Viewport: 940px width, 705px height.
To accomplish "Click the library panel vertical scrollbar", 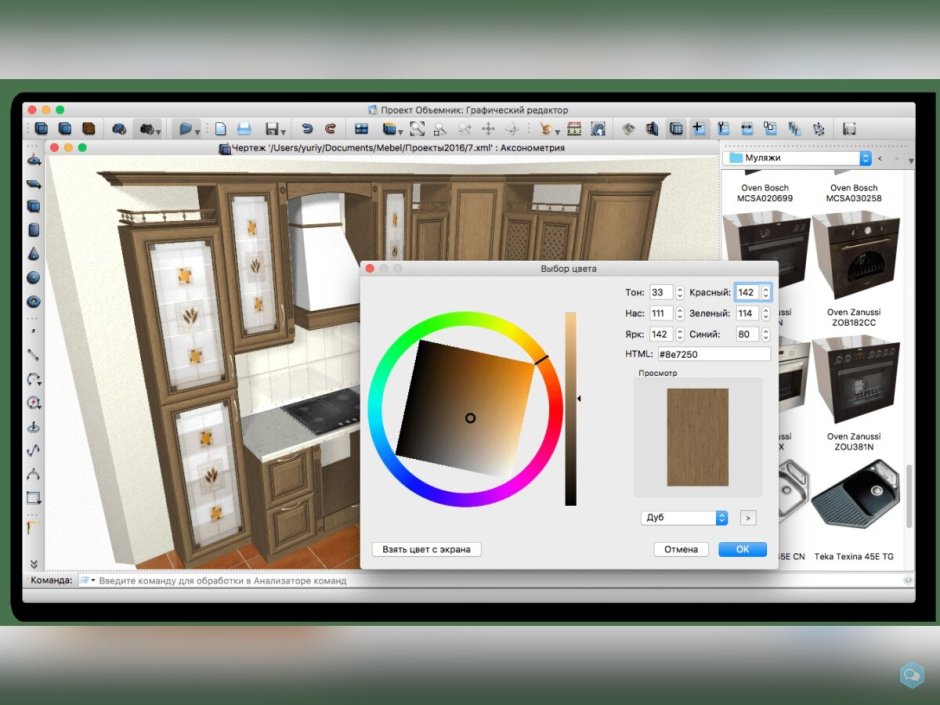I will click(x=910, y=495).
